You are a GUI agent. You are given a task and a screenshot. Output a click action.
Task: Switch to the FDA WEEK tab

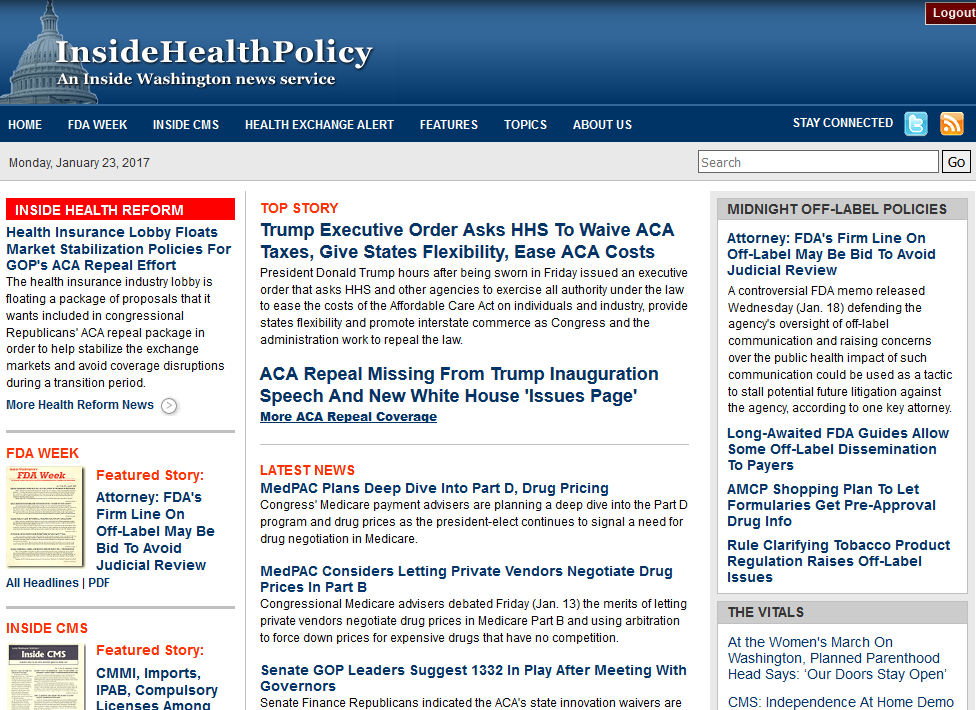(97, 124)
